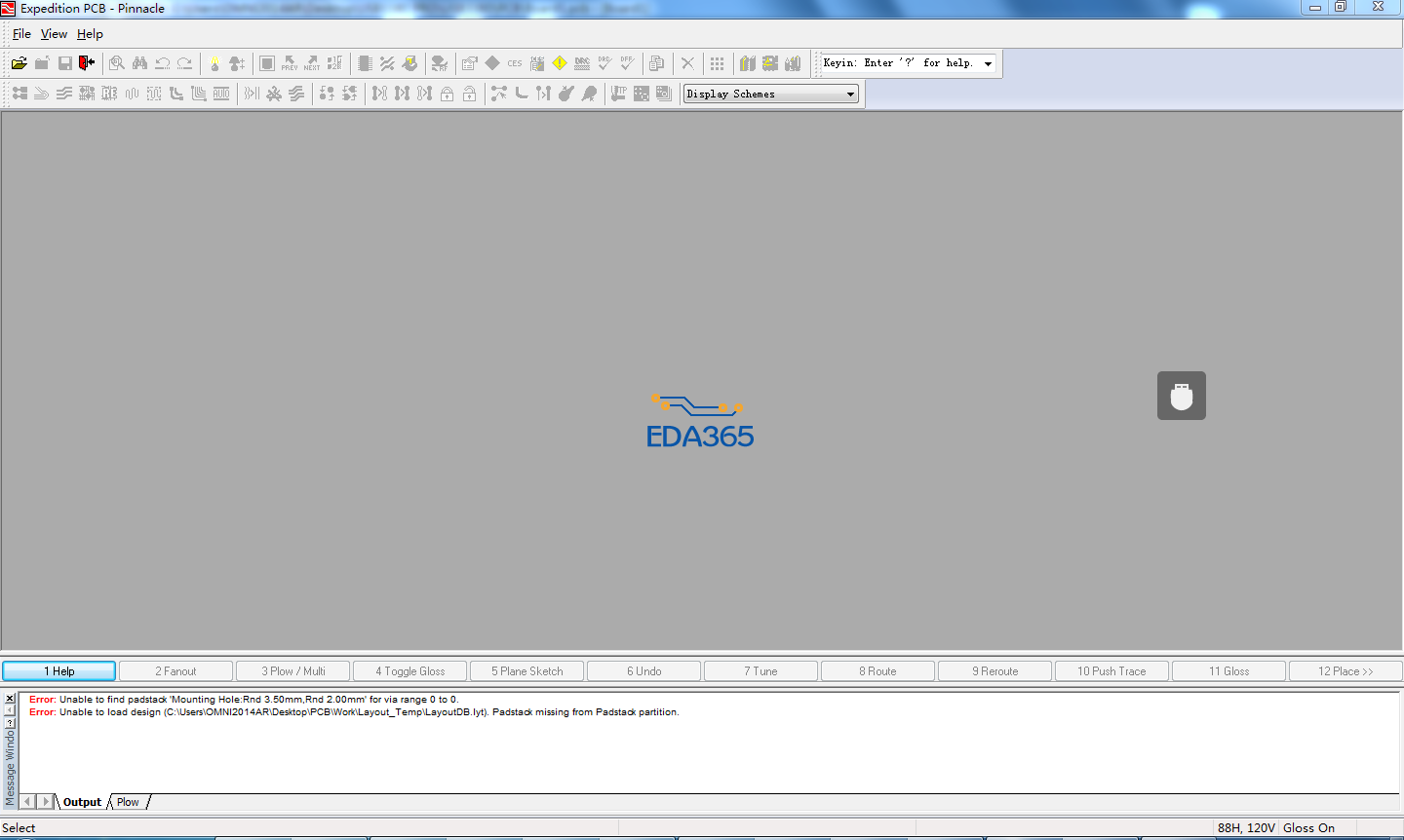The image size is (1404, 840).
Task: Click the yellow highlight lamp icon
Action: click(x=214, y=63)
